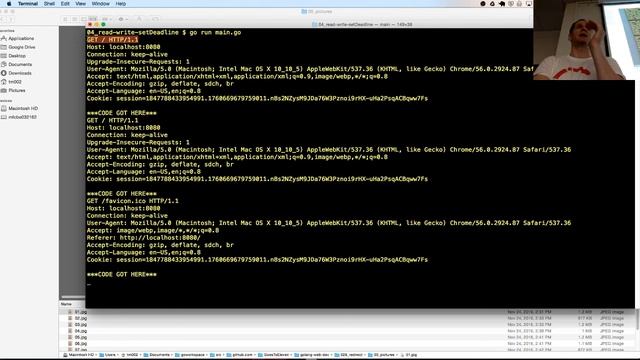Open the Window menu
The image size is (640, 360).
pyautogui.click(x=100, y=4)
